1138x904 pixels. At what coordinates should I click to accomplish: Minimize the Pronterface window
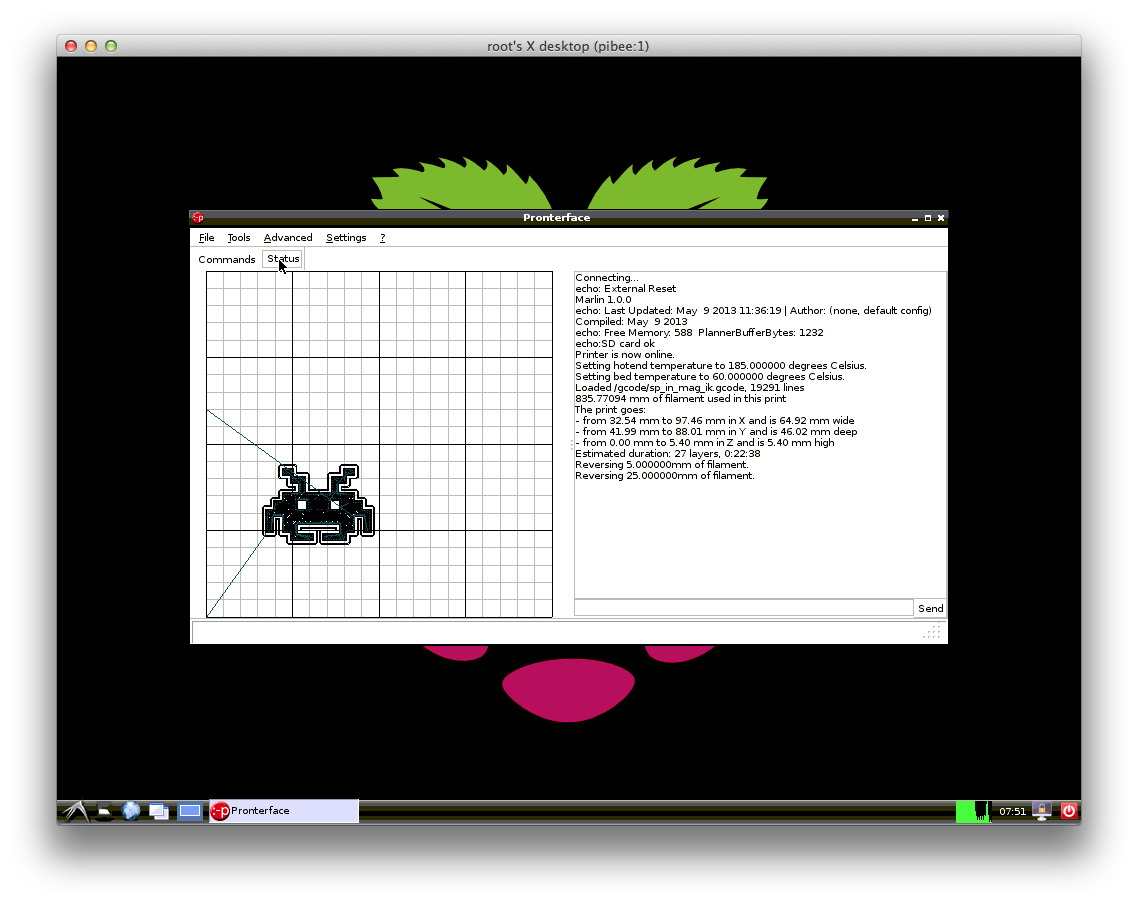914,218
